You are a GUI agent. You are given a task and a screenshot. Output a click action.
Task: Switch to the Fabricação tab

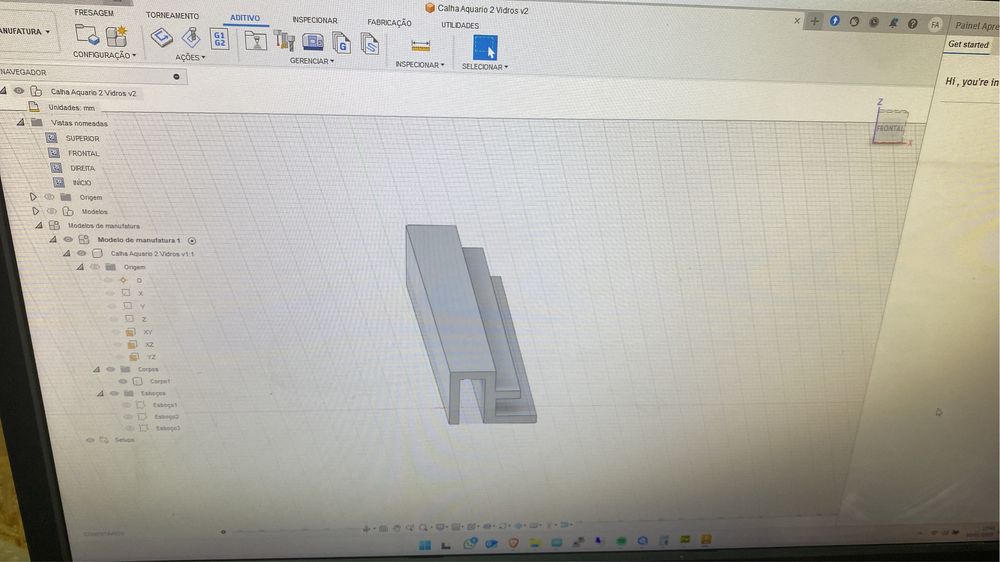point(389,22)
